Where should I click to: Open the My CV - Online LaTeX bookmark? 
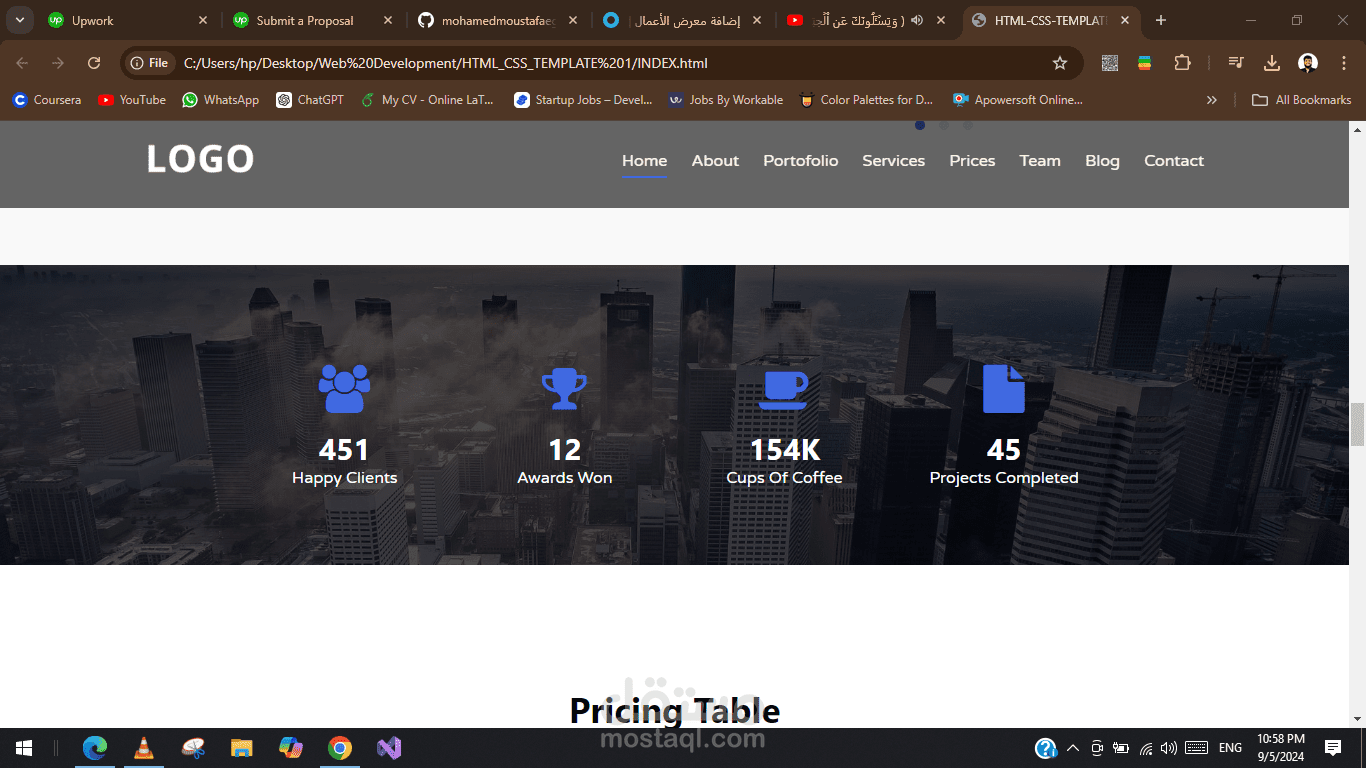(427, 100)
